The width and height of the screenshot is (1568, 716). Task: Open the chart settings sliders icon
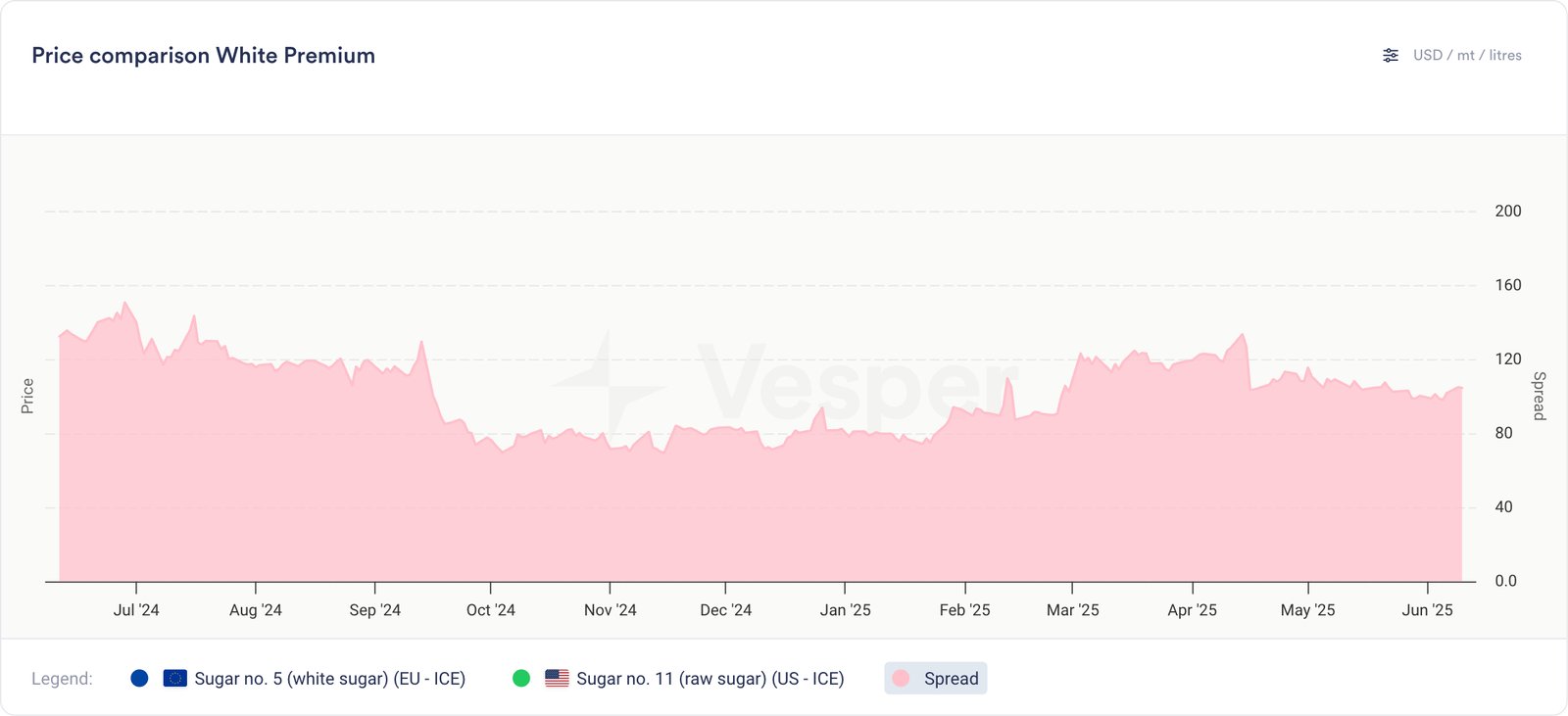1391,56
